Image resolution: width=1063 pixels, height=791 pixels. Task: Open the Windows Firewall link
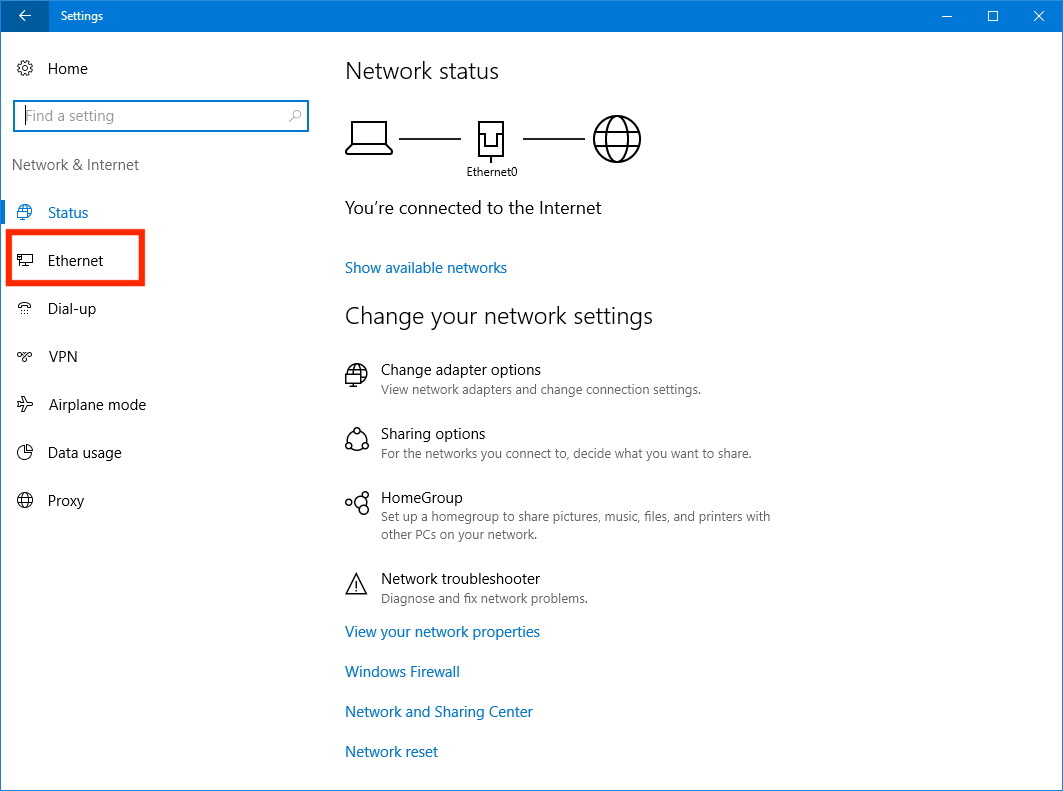[402, 672]
